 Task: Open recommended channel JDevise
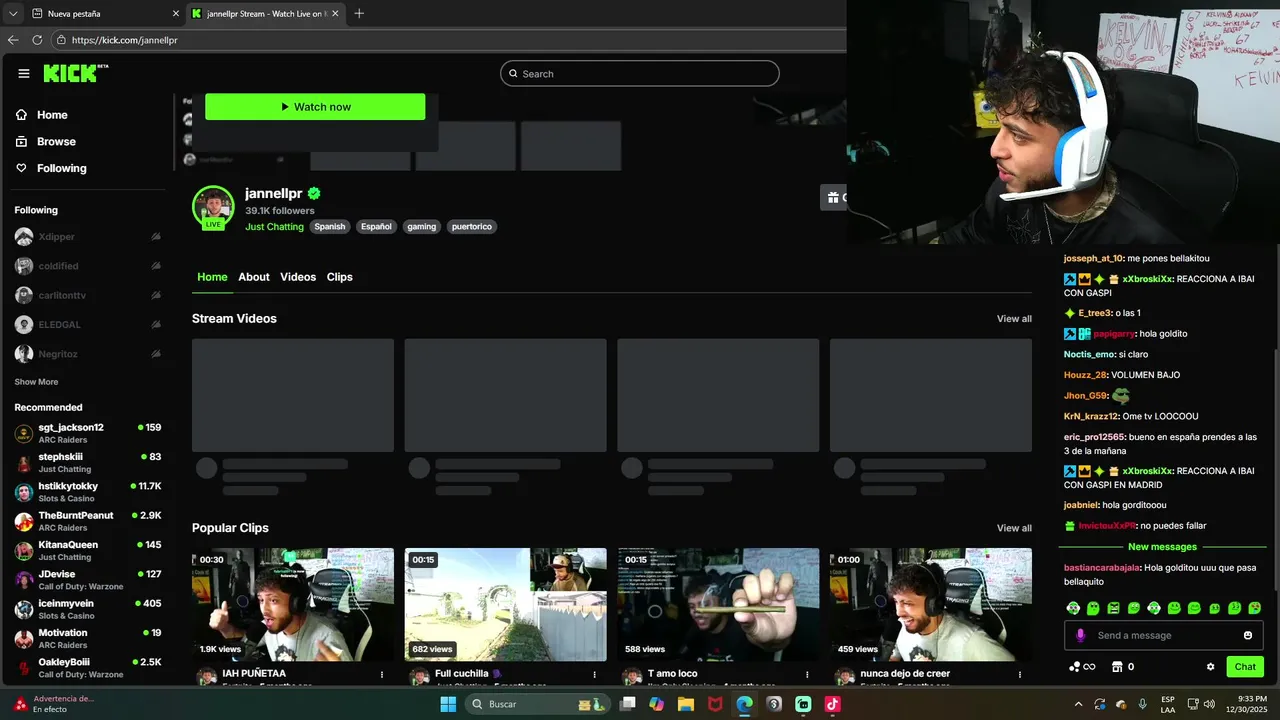[88, 580]
